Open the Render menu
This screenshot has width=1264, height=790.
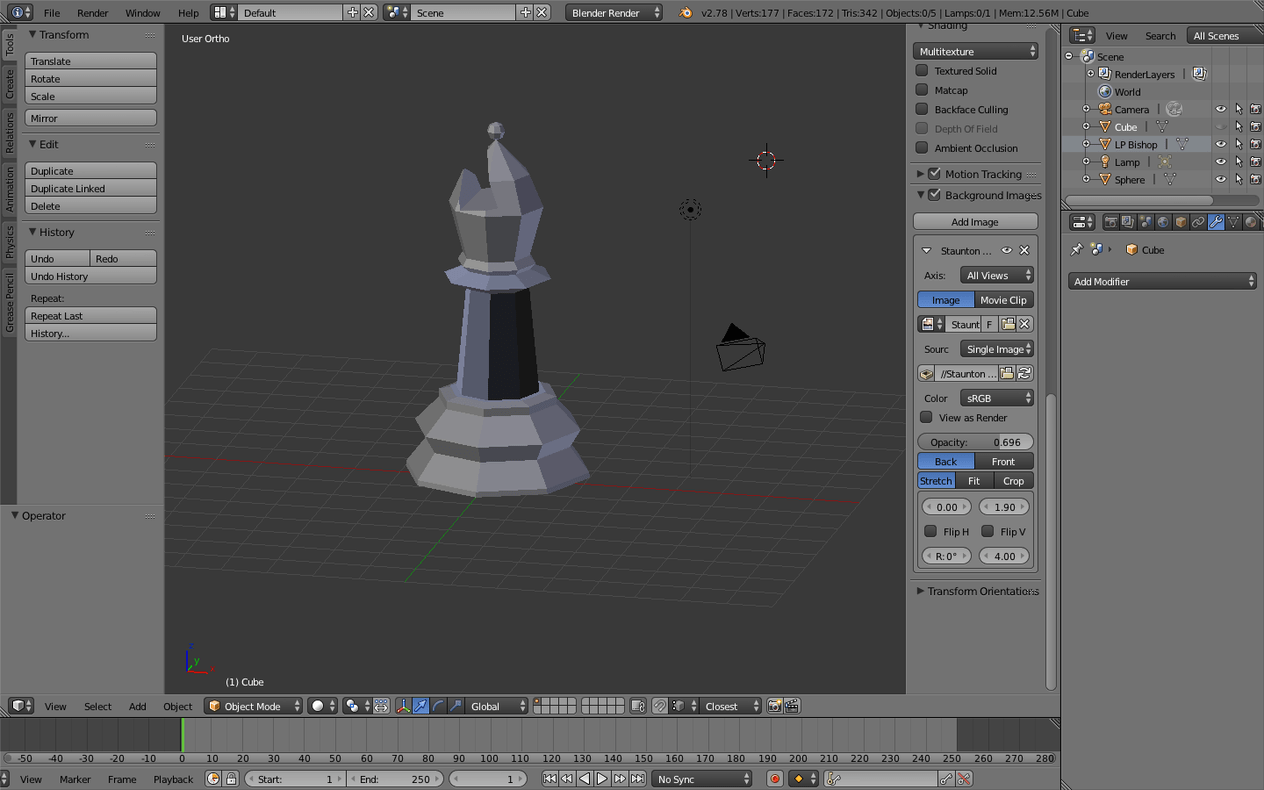pyautogui.click(x=92, y=13)
